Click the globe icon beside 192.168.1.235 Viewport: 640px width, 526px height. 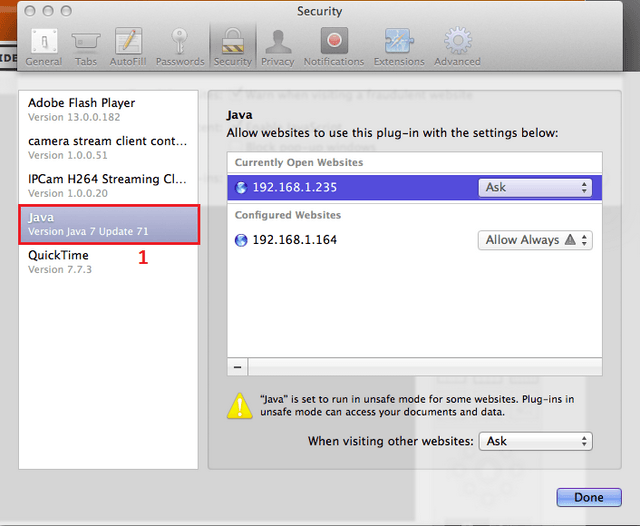[241, 188]
